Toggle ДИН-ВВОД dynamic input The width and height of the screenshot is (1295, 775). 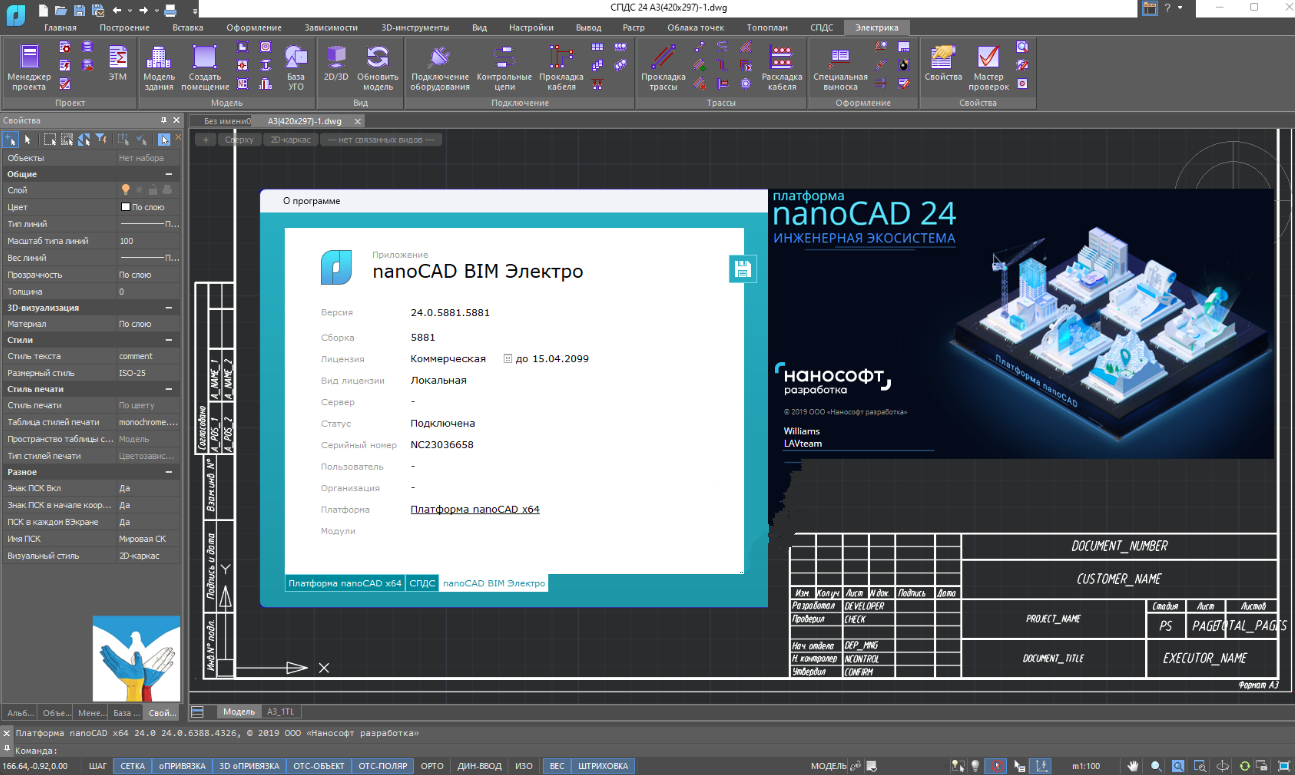[x=479, y=766]
